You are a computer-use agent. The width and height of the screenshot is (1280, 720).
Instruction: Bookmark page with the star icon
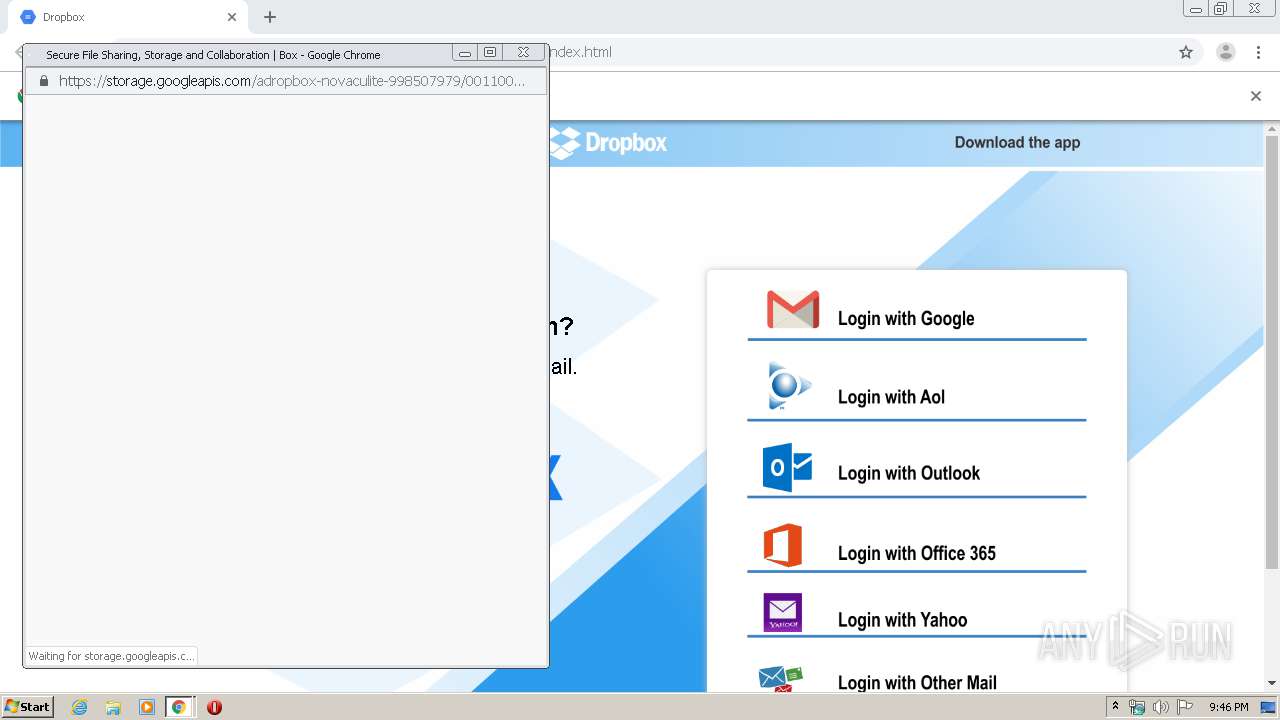[x=1186, y=52]
